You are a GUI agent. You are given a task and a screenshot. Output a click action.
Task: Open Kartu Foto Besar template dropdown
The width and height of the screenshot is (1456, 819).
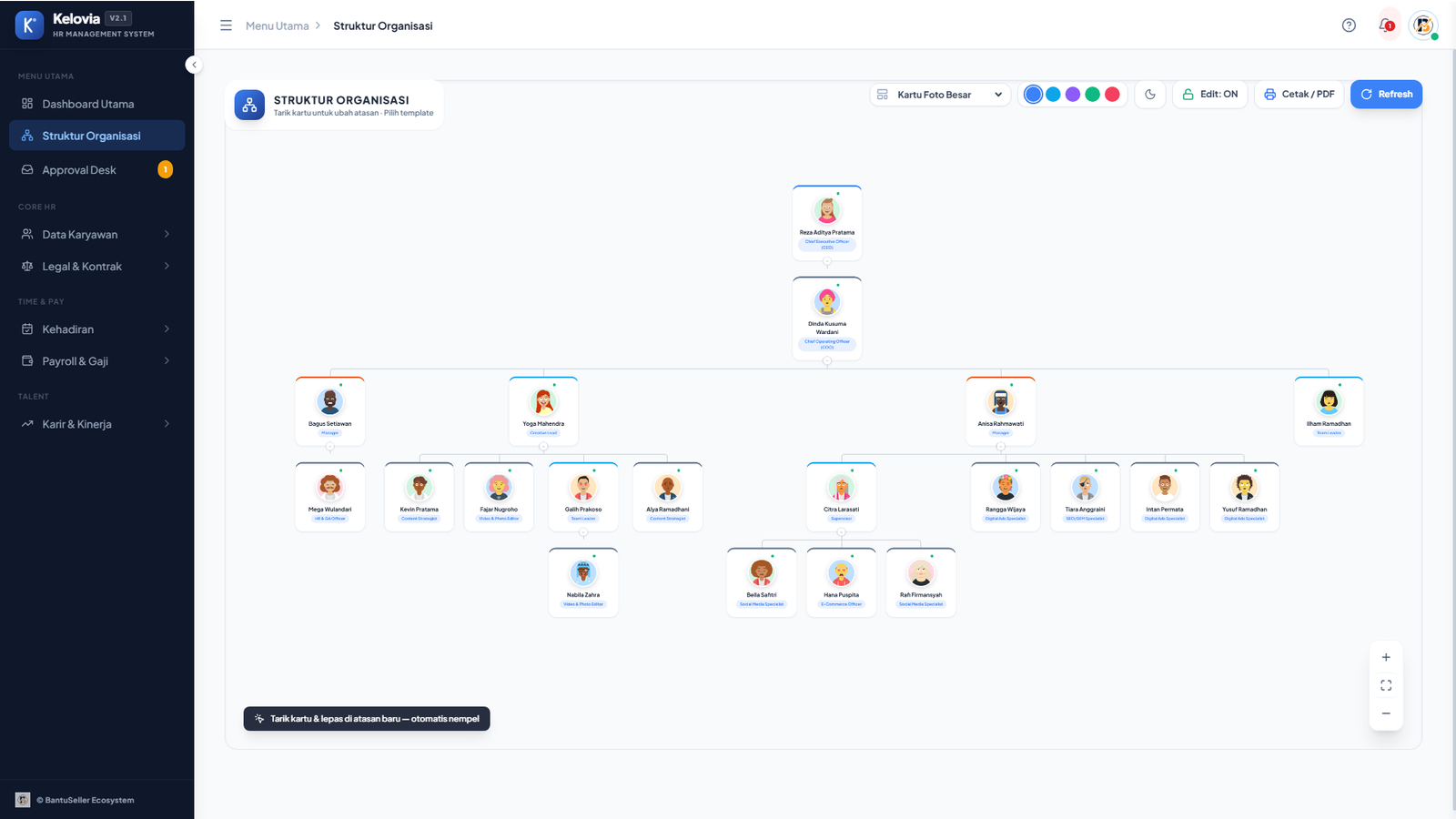[x=940, y=95]
